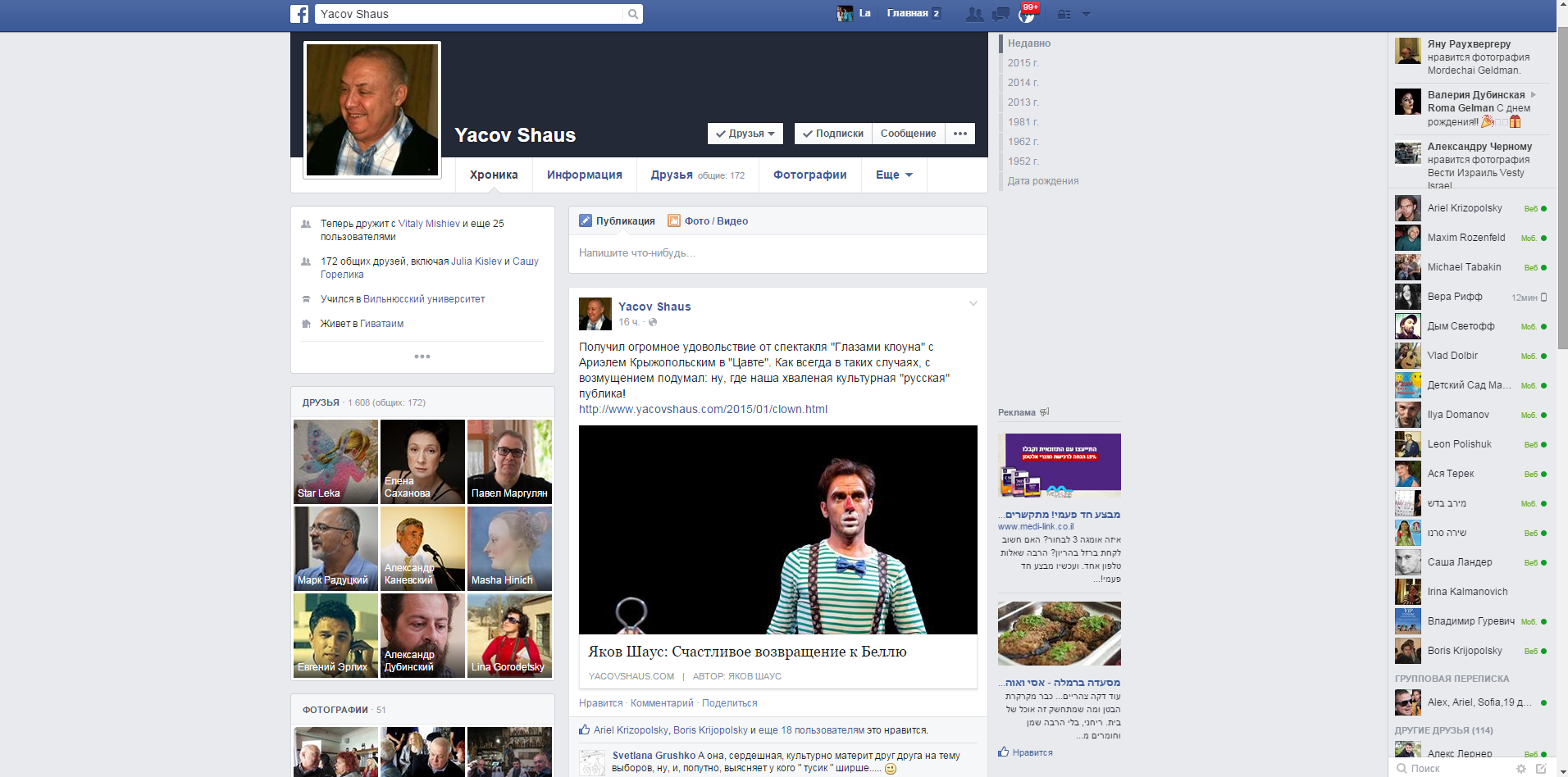
Task: Open notifications globe icon with 99+ badge
Action: [x=1026, y=15]
